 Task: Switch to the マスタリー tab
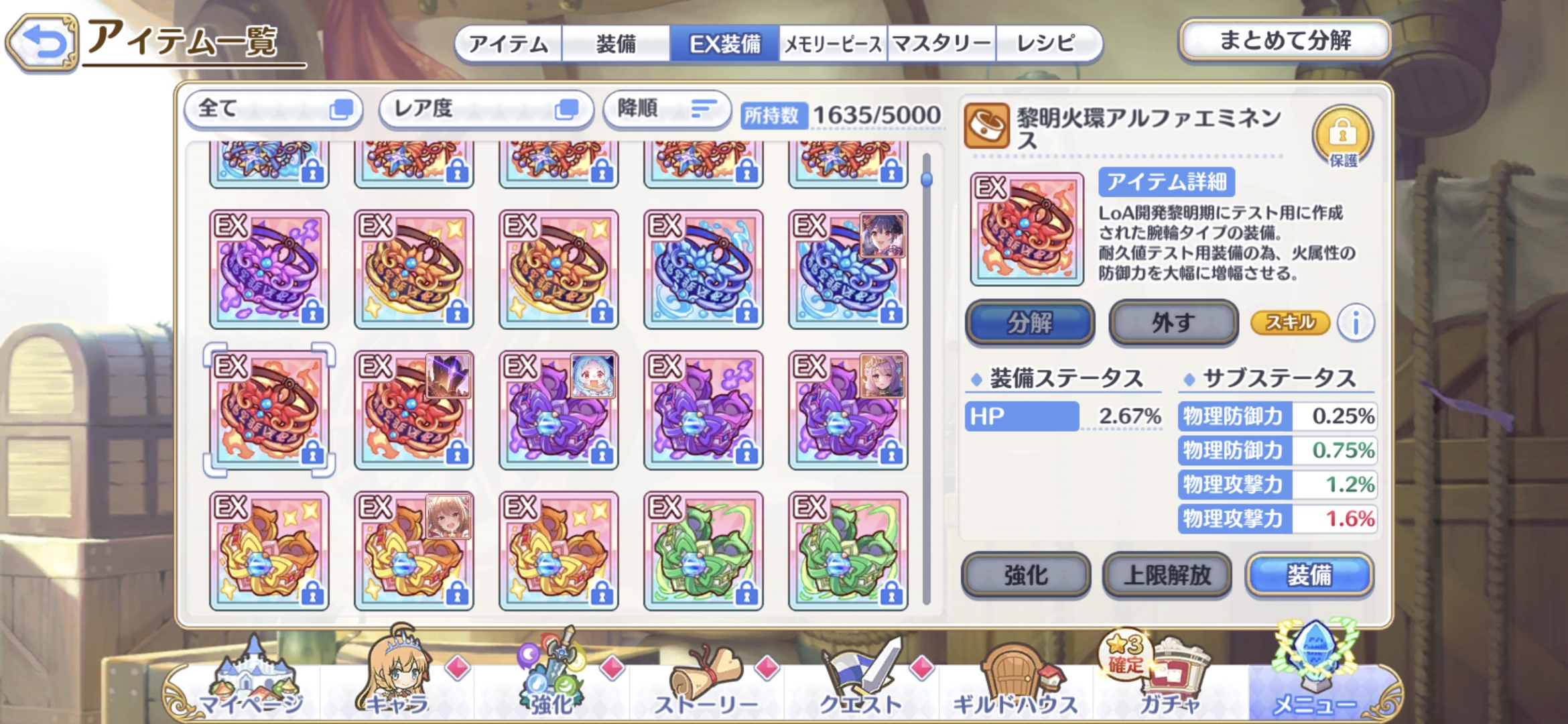pos(941,44)
